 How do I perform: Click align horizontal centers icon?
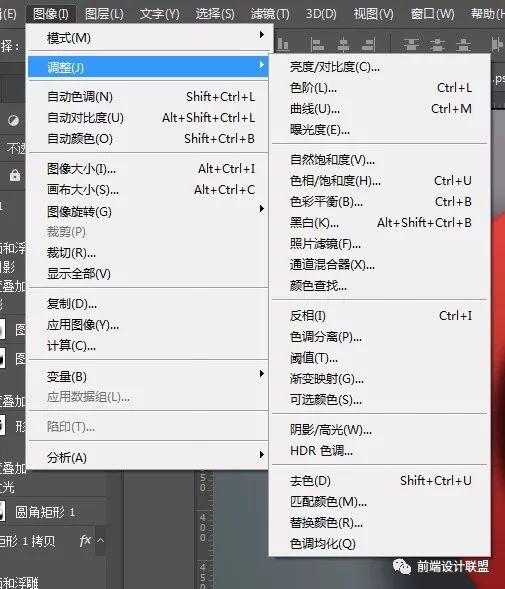click(343, 45)
